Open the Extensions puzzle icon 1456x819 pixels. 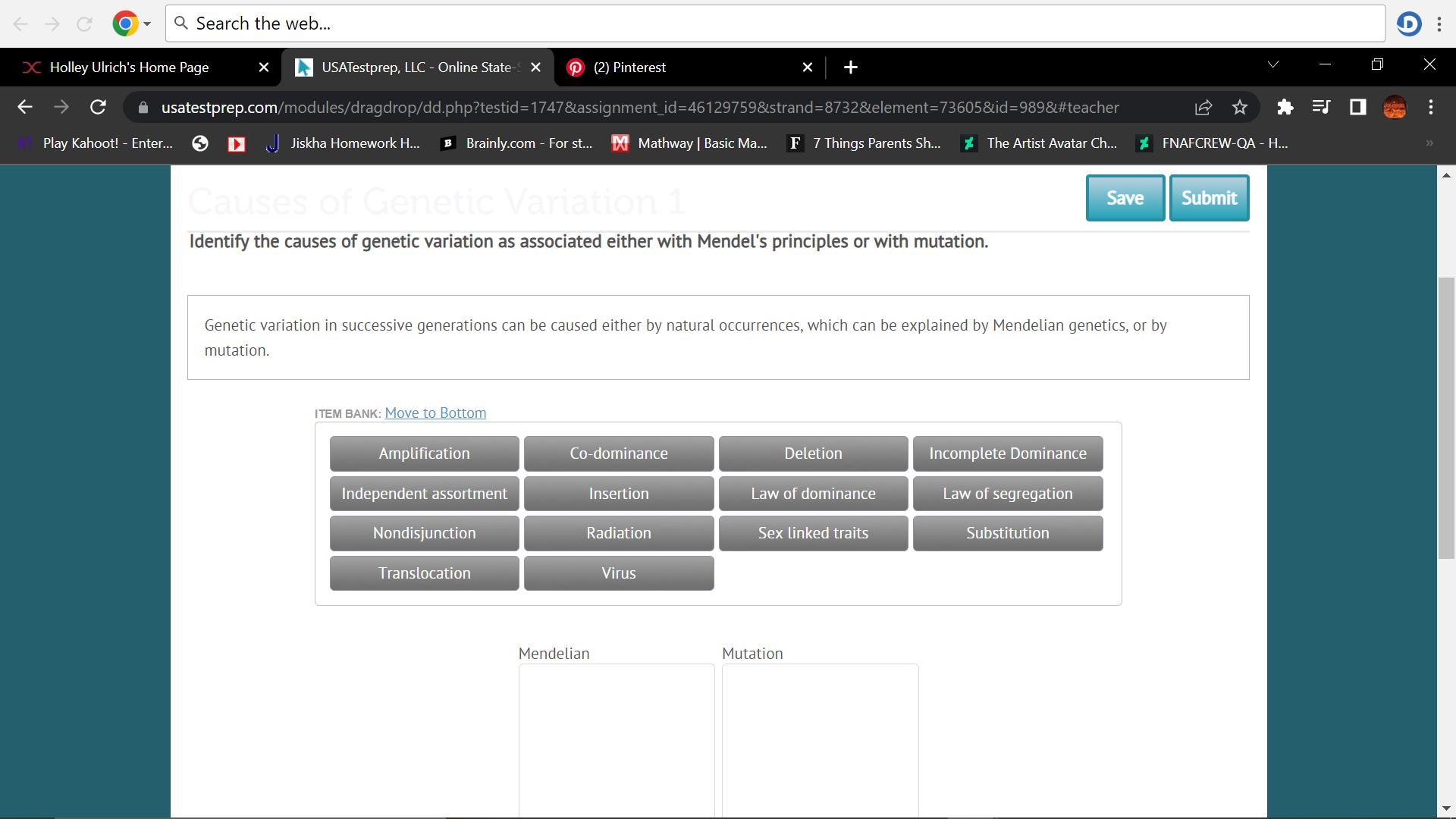coord(1285,108)
